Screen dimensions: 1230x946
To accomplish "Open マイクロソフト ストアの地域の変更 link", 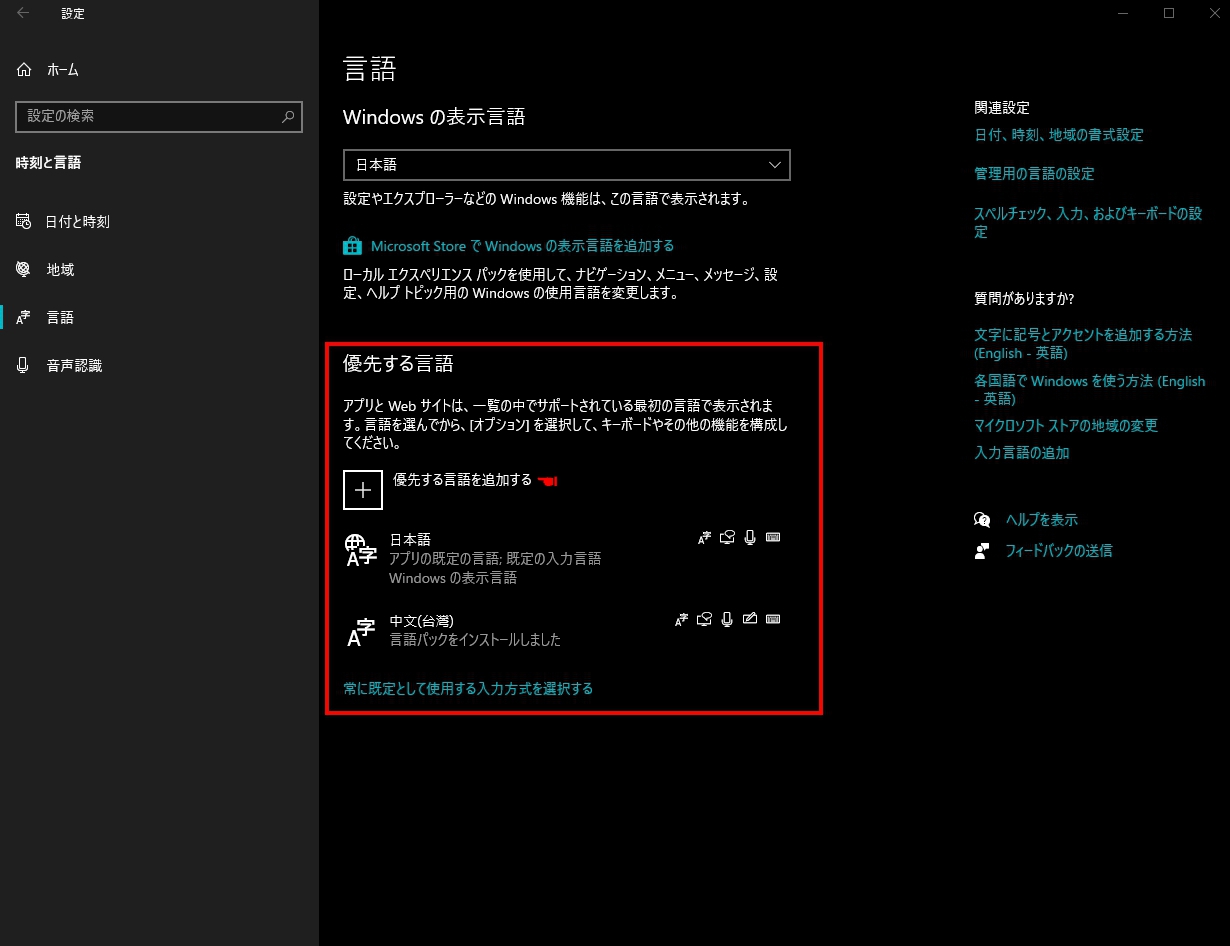I will (x=1066, y=426).
